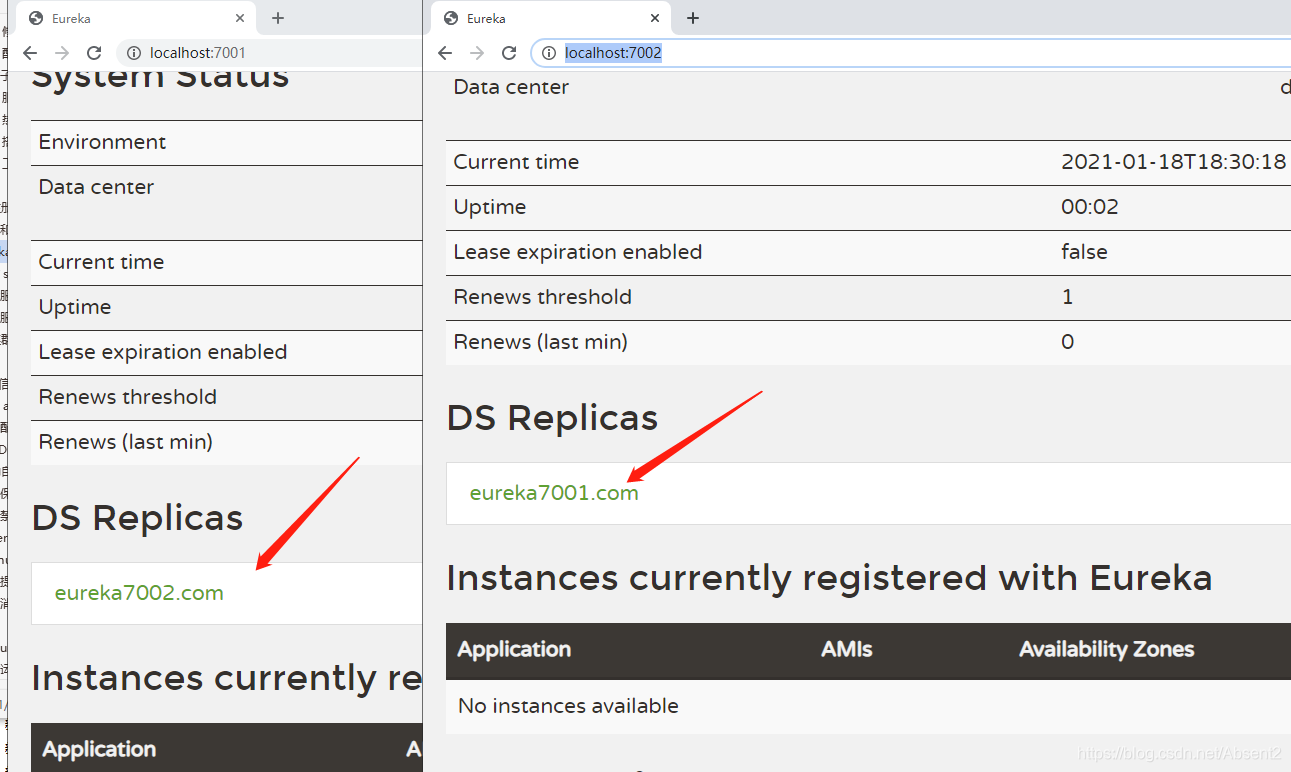The image size is (1291, 772).
Task: Focus the localhost:7002 address bar
Action: (x=911, y=53)
